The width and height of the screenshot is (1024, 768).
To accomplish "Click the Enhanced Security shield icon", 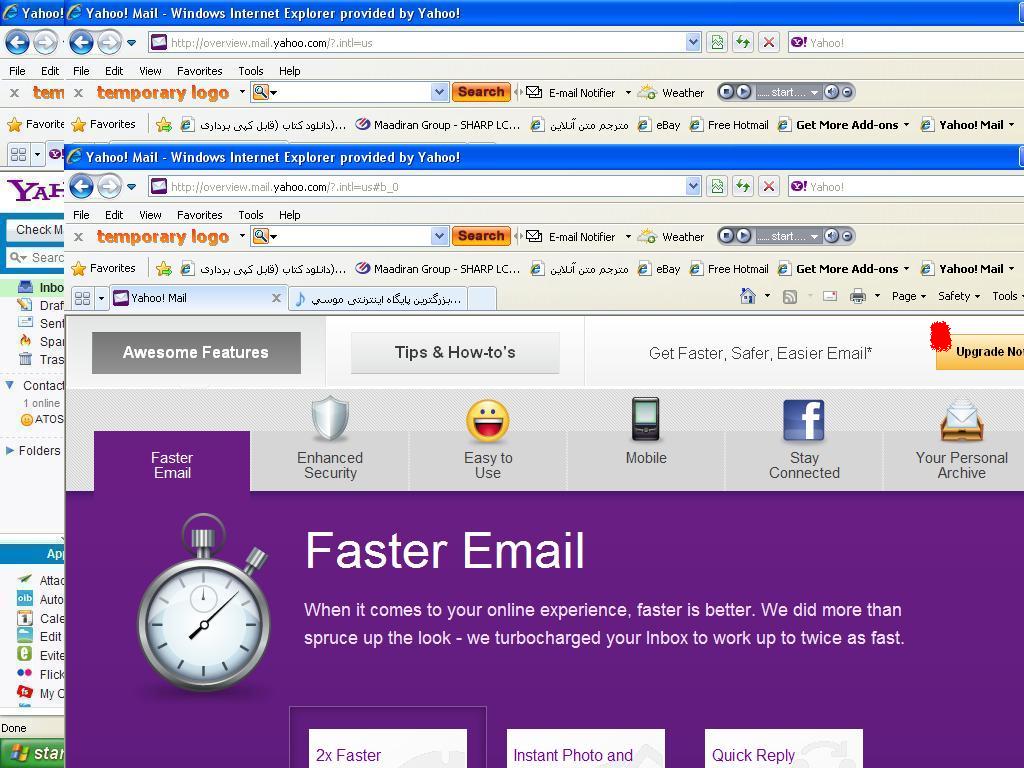I will 330,419.
